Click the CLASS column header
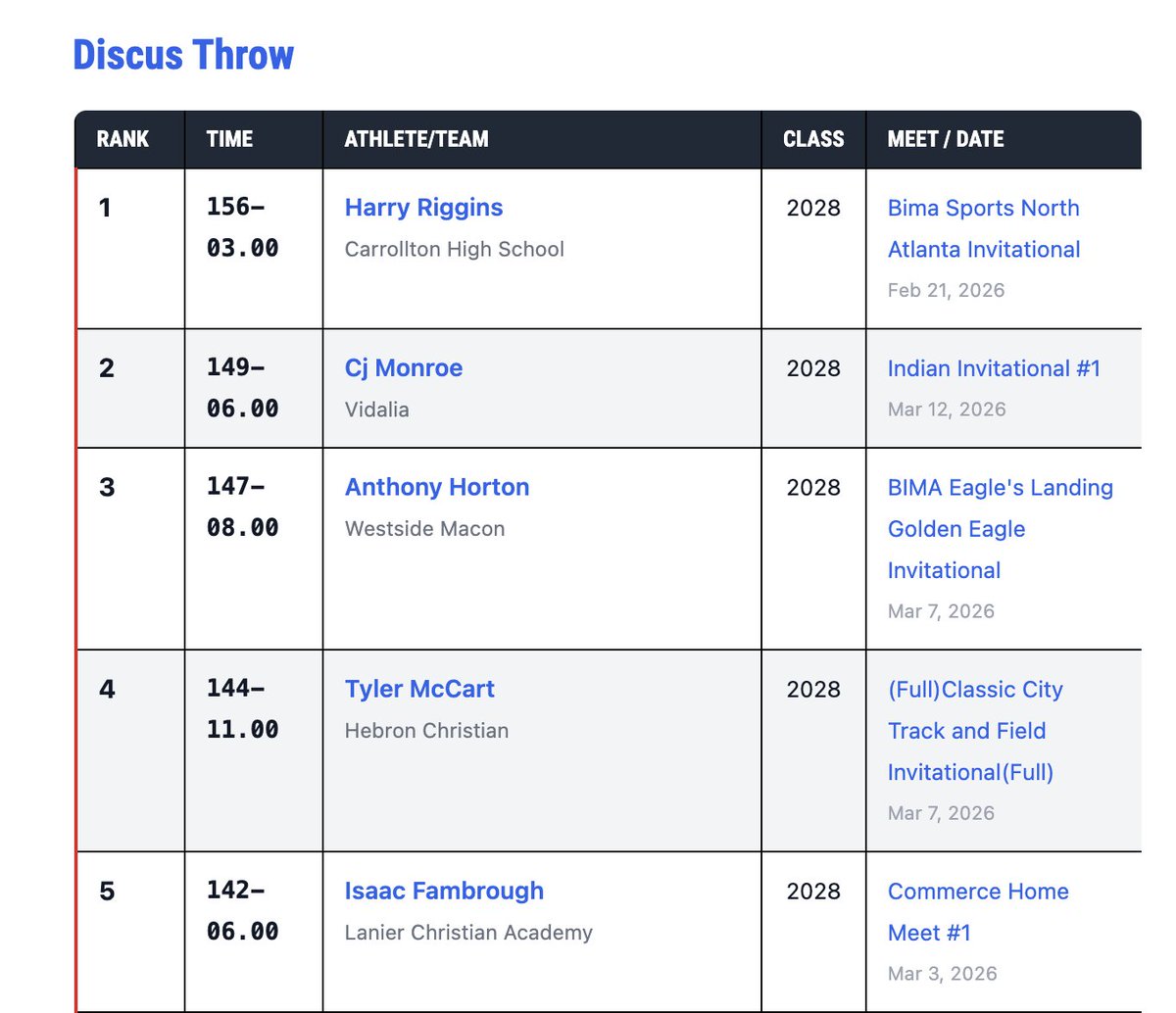The width and height of the screenshot is (1176, 1013). [x=813, y=139]
